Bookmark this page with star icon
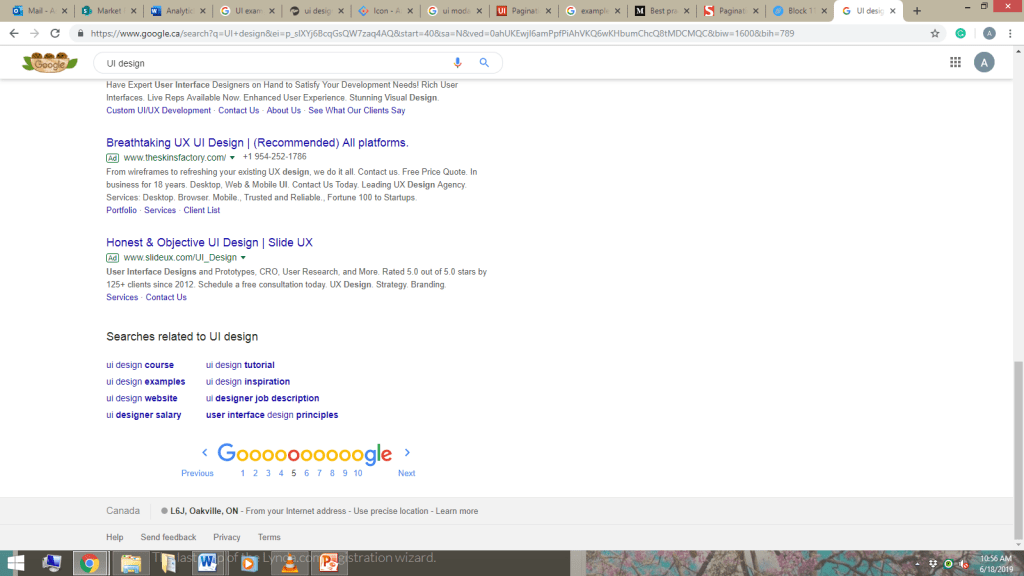The width and height of the screenshot is (1024, 576). (935, 33)
